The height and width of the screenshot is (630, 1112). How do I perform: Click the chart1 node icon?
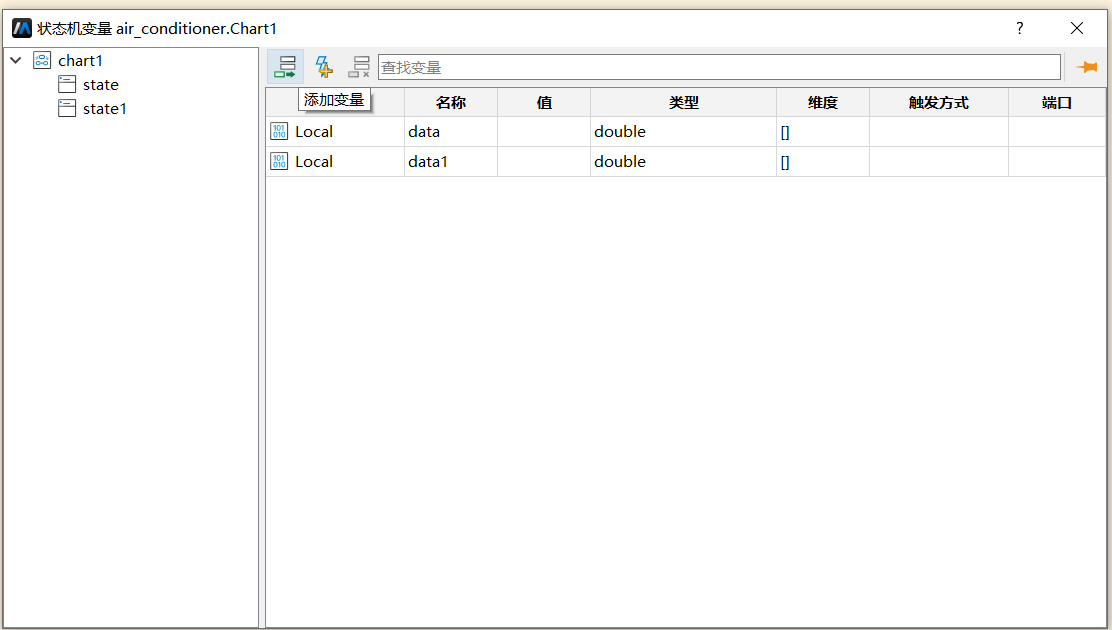(x=42, y=60)
